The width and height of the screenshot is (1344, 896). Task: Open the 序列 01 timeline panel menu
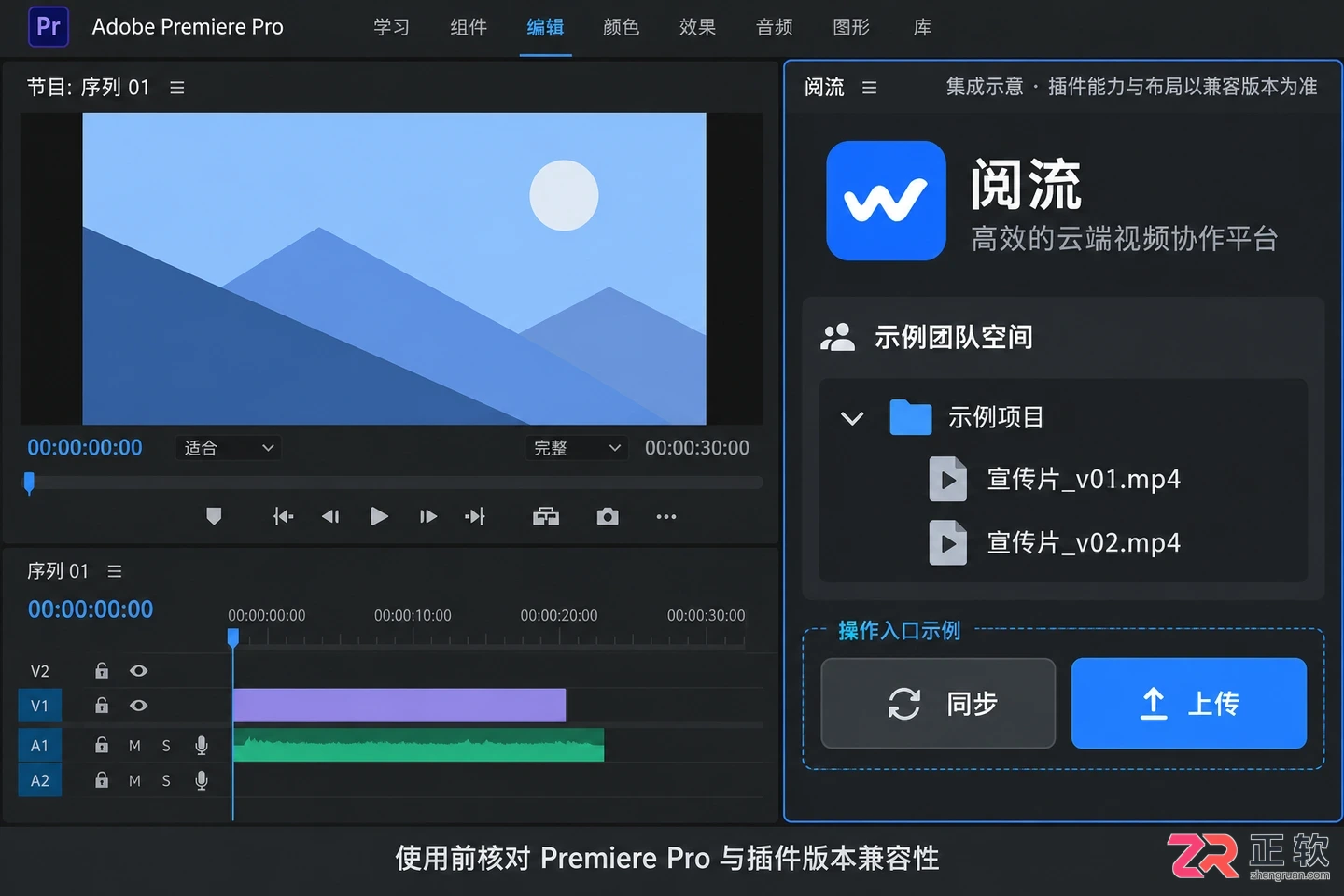click(115, 571)
